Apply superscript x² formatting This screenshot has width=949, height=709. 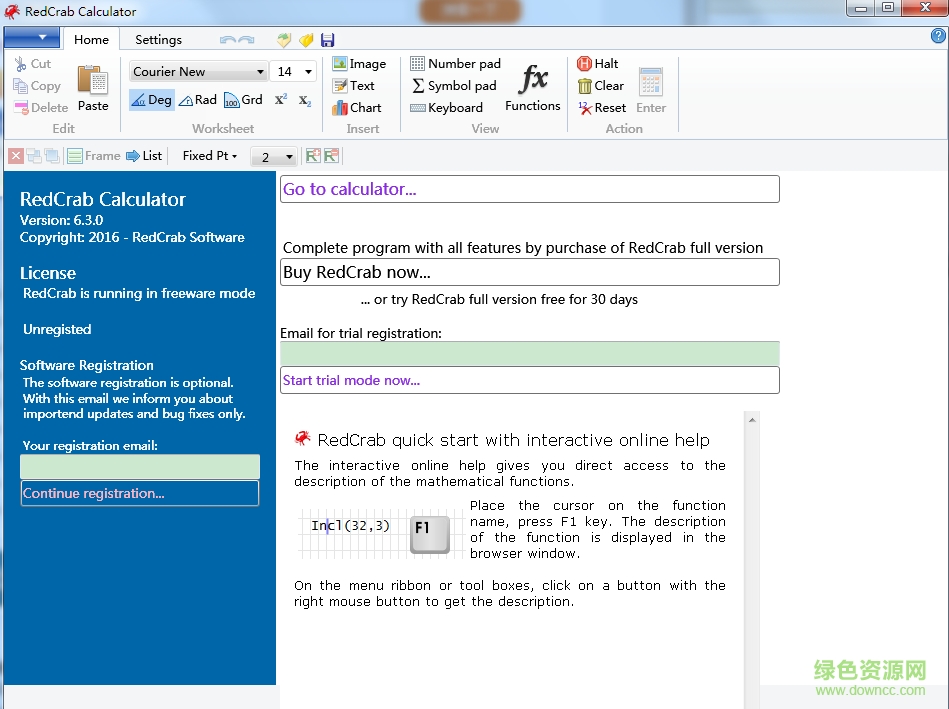point(281,100)
